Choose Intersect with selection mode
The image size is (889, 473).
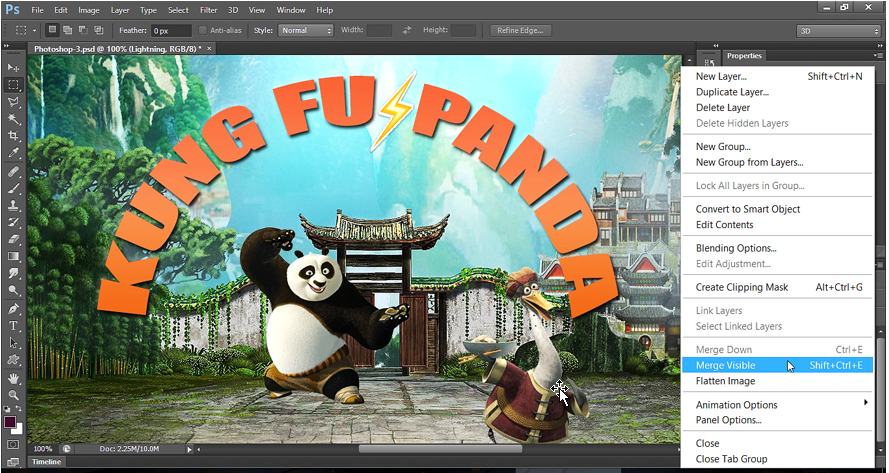pos(99,30)
